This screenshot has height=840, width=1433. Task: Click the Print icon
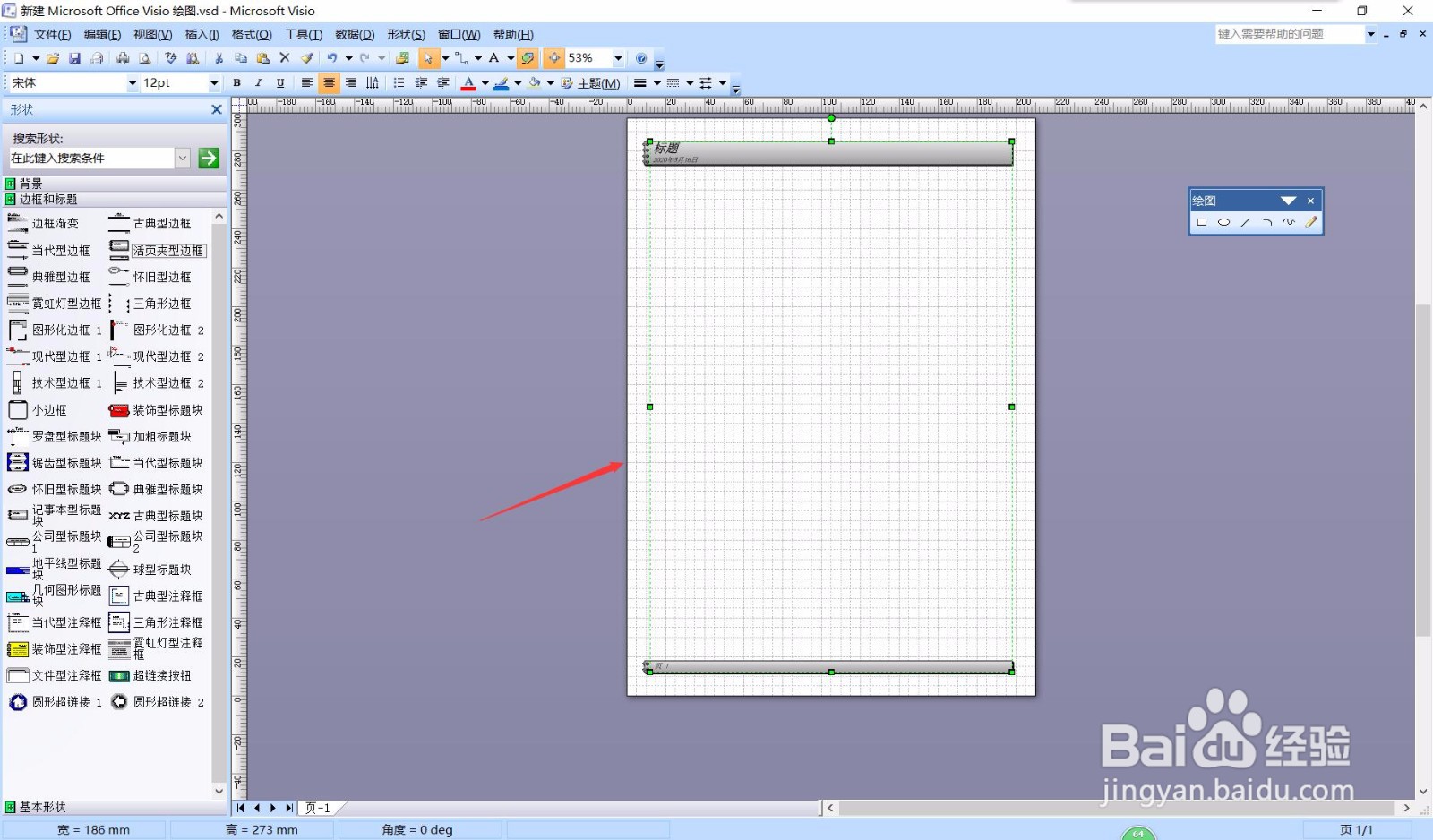tap(123, 58)
